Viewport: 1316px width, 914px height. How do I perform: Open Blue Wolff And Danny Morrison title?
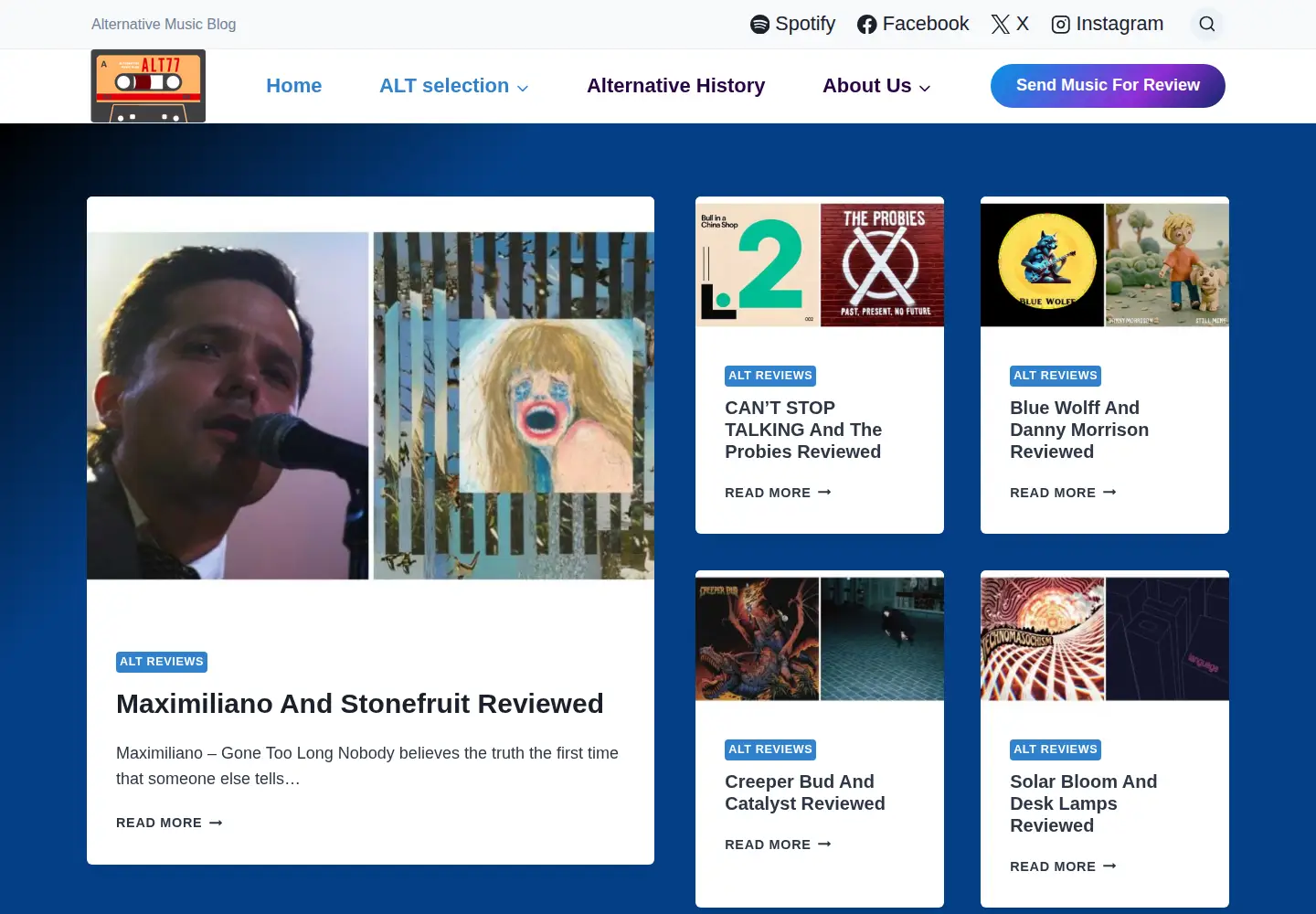[x=1079, y=430]
